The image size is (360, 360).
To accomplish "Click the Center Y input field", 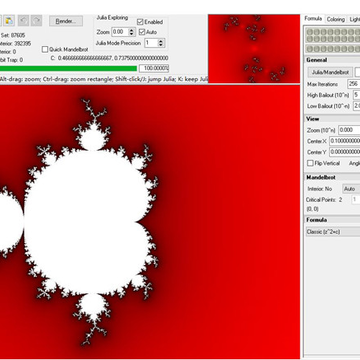I will click(x=345, y=152).
